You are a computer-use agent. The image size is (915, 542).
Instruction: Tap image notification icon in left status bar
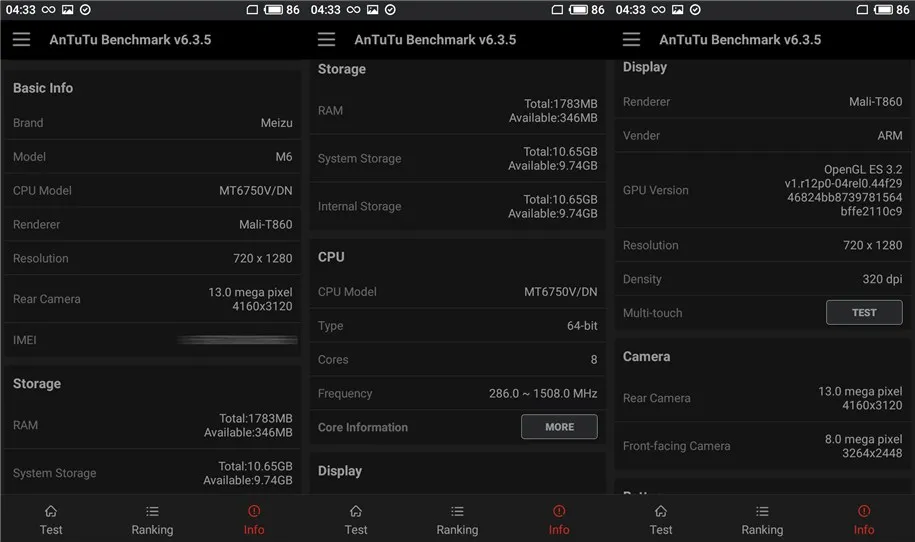[x=68, y=10]
